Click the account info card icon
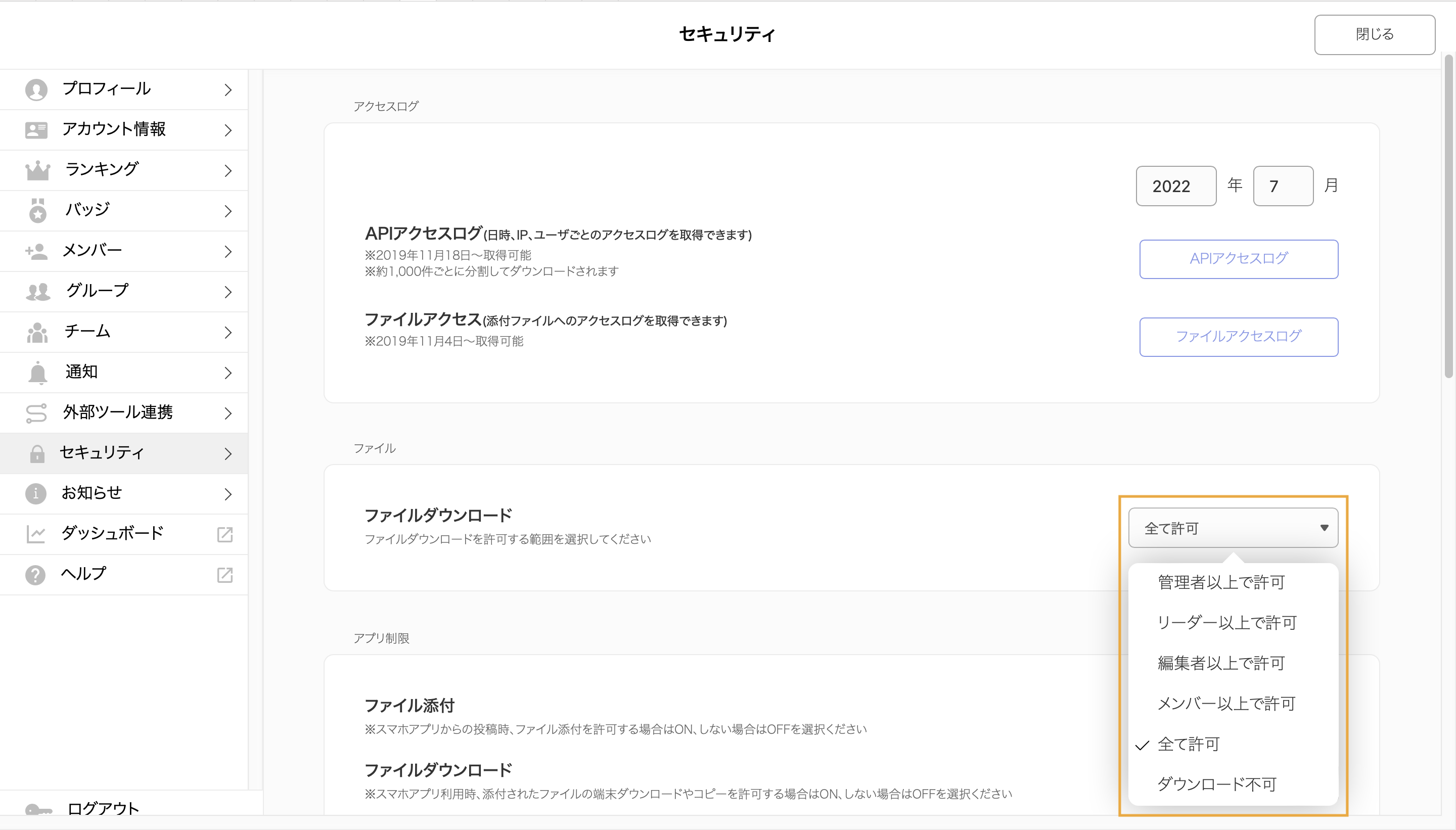This screenshot has height=830, width=1456. click(x=36, y=130)
